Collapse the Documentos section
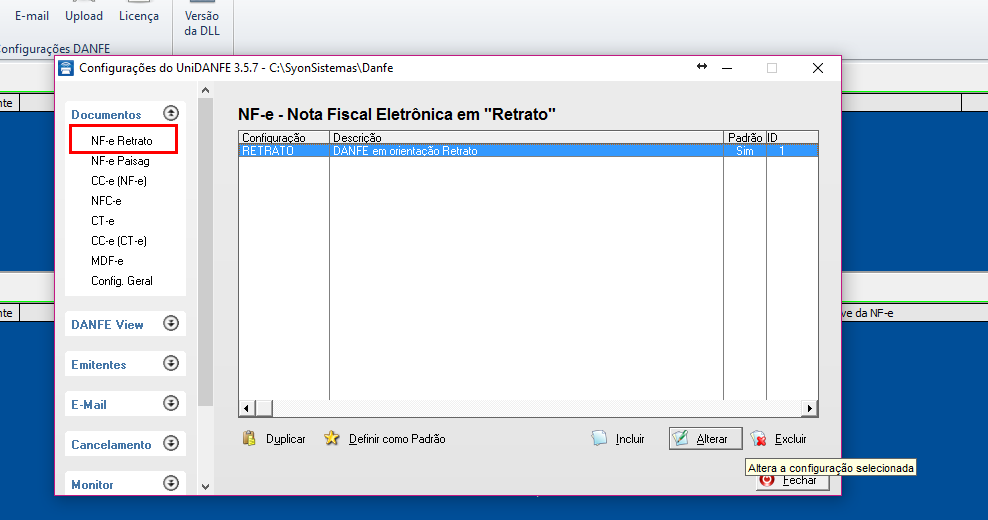This screenshot has height=520, width=988. pyautogui.click(x=171, y=114)
